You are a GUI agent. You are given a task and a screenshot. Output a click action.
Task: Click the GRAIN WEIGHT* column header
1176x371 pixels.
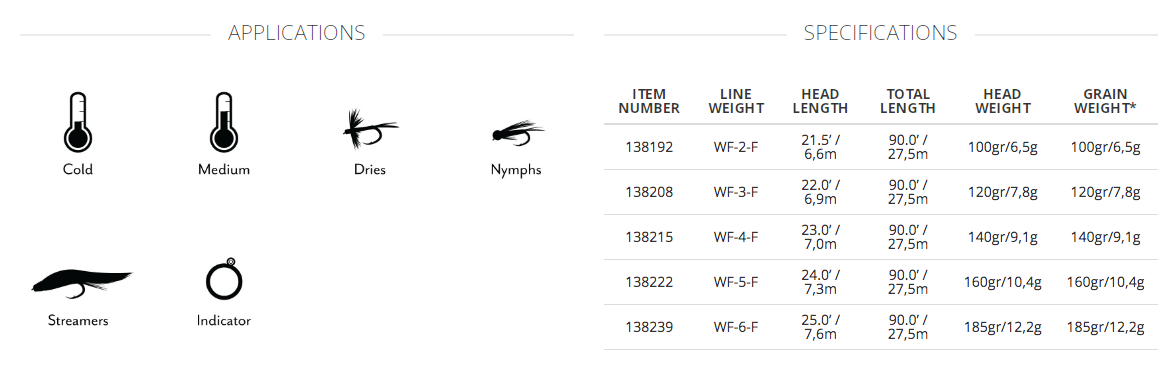(x=1105, y=101)
